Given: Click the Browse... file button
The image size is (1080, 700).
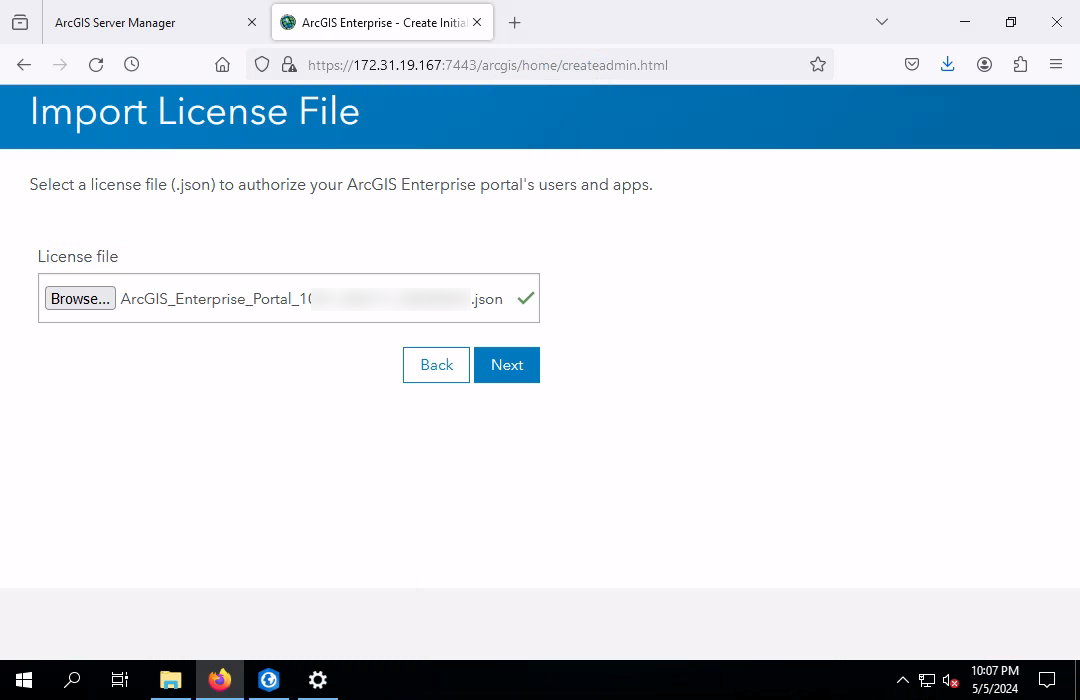Looking at the screenshot, I should click(80, 299).
